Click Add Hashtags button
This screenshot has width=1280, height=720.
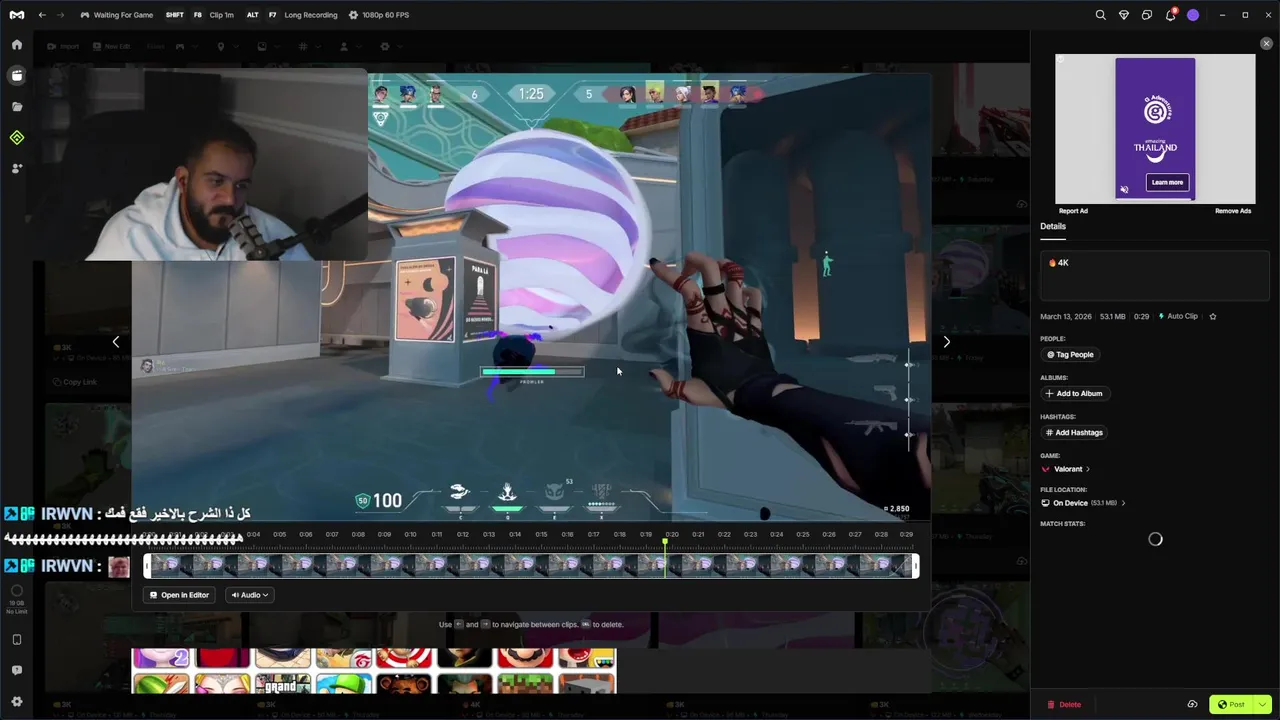[x=1074, y=432]
